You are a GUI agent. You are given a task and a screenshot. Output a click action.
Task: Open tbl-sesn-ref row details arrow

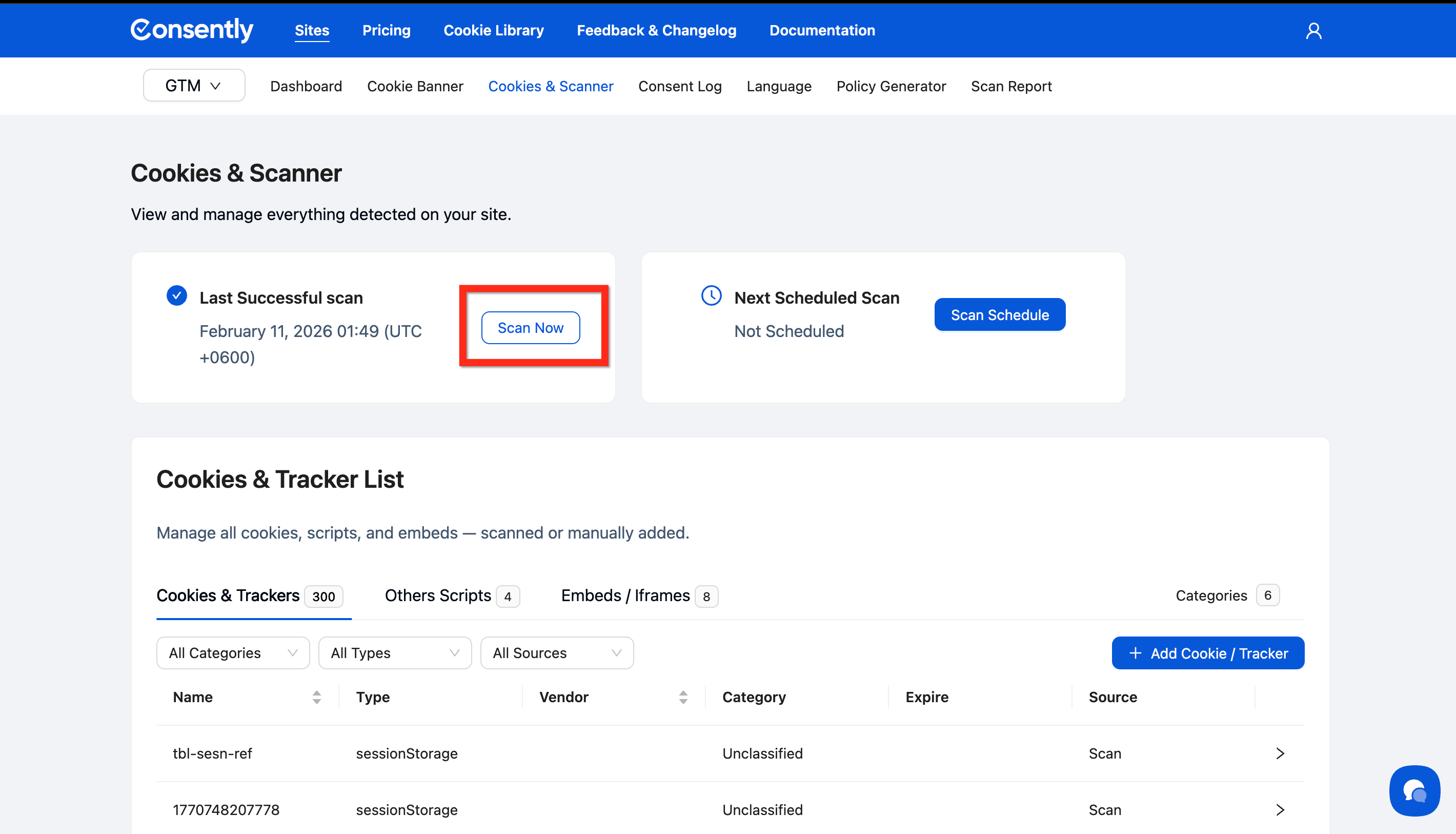[1280, 753]
